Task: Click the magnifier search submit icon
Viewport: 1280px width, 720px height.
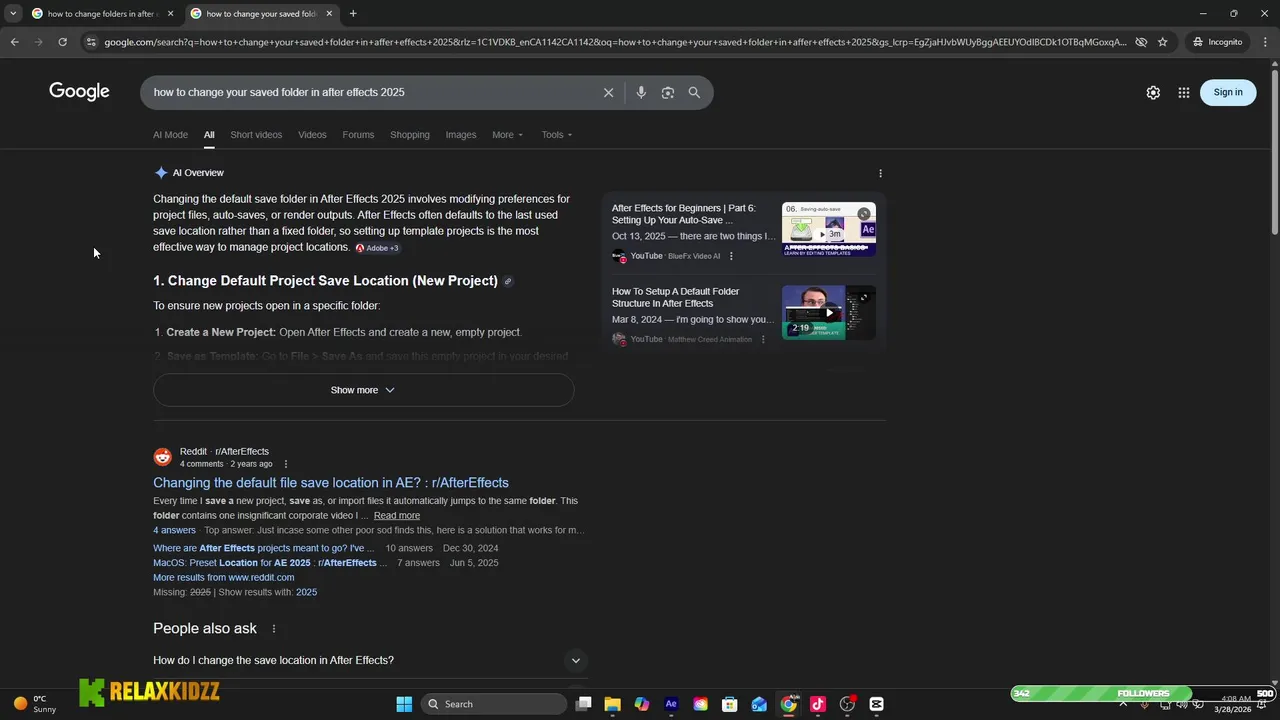Action: point(694,92)
